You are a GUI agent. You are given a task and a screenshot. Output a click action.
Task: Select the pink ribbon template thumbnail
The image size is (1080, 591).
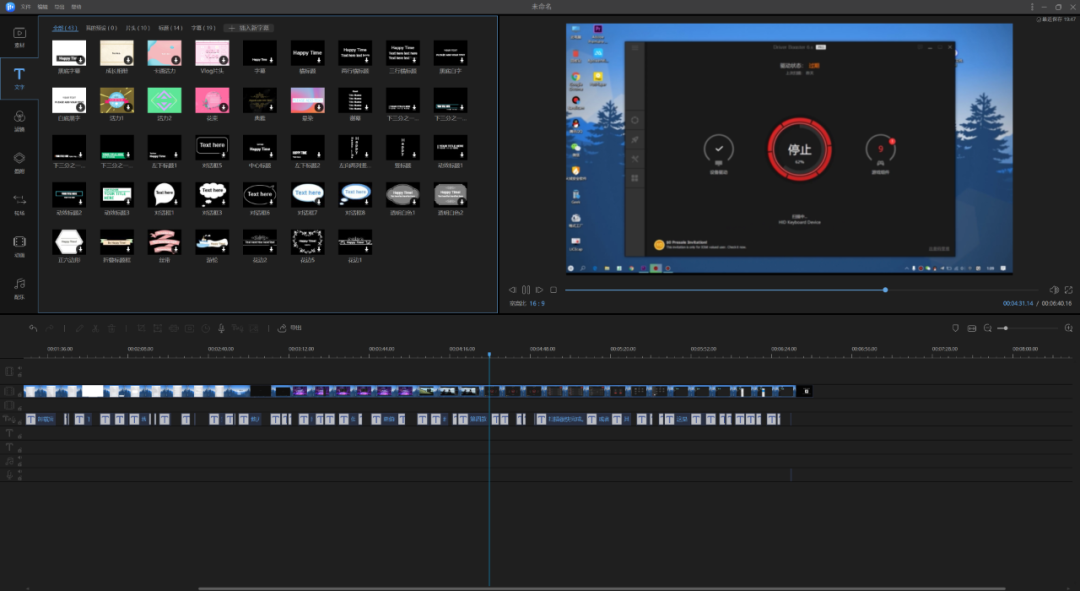tap(164, 242)
